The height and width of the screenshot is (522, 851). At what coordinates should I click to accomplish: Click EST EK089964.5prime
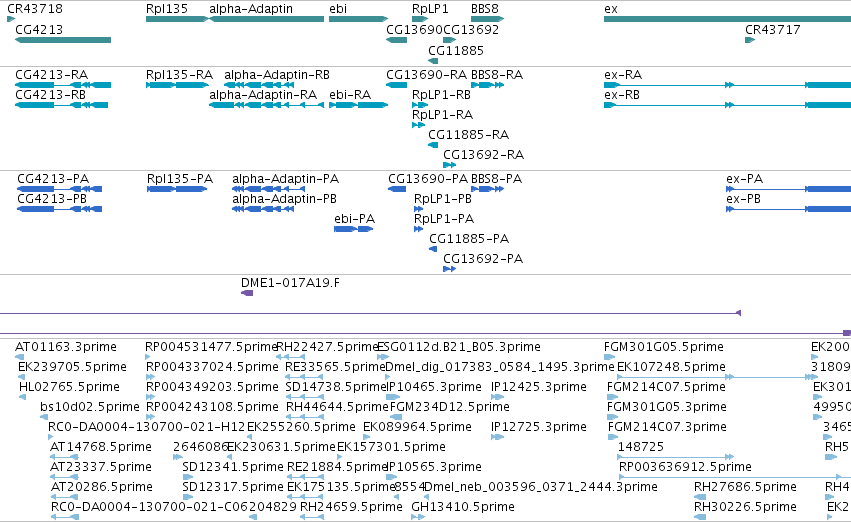[417, 427]
